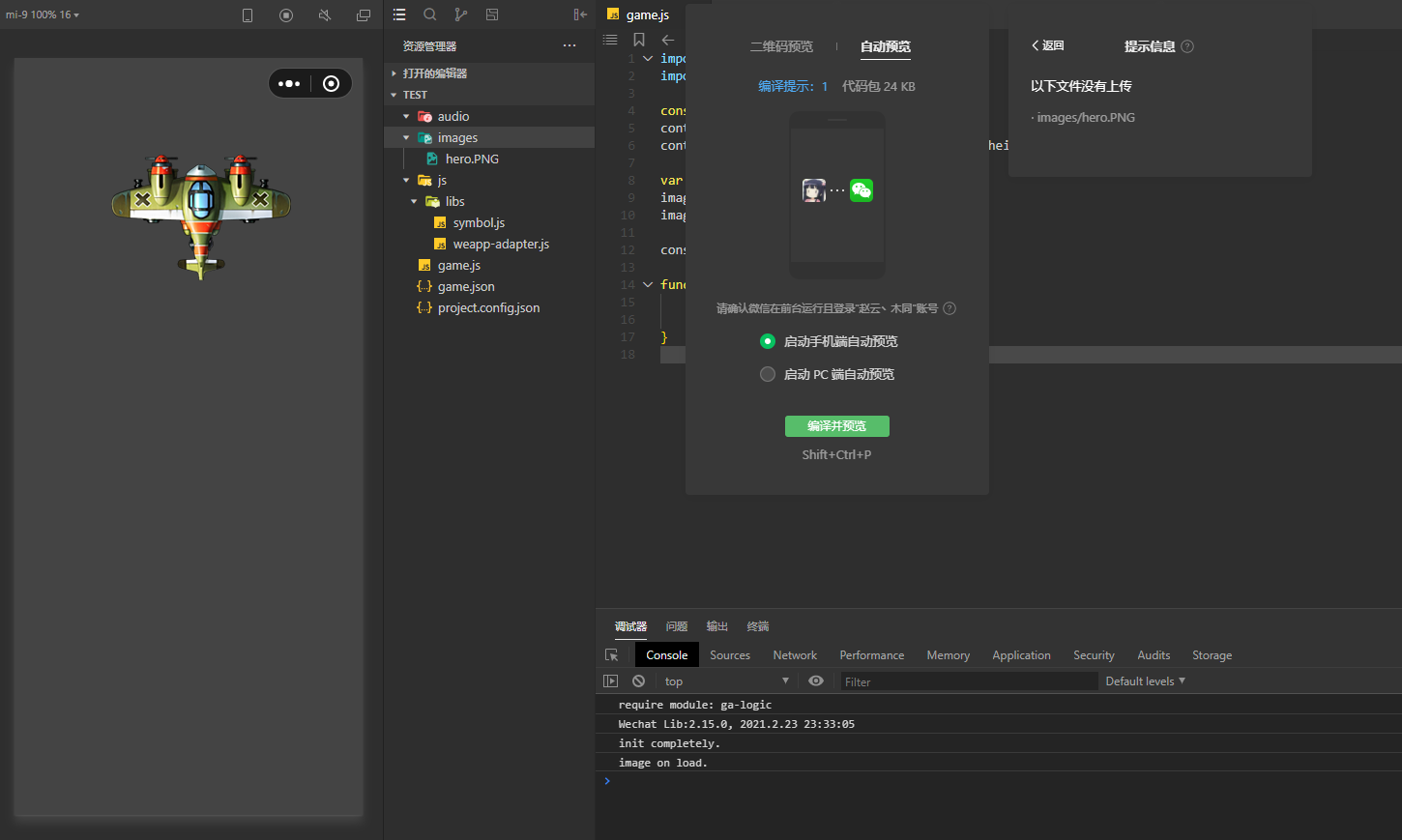Open the source control icon

461,14
